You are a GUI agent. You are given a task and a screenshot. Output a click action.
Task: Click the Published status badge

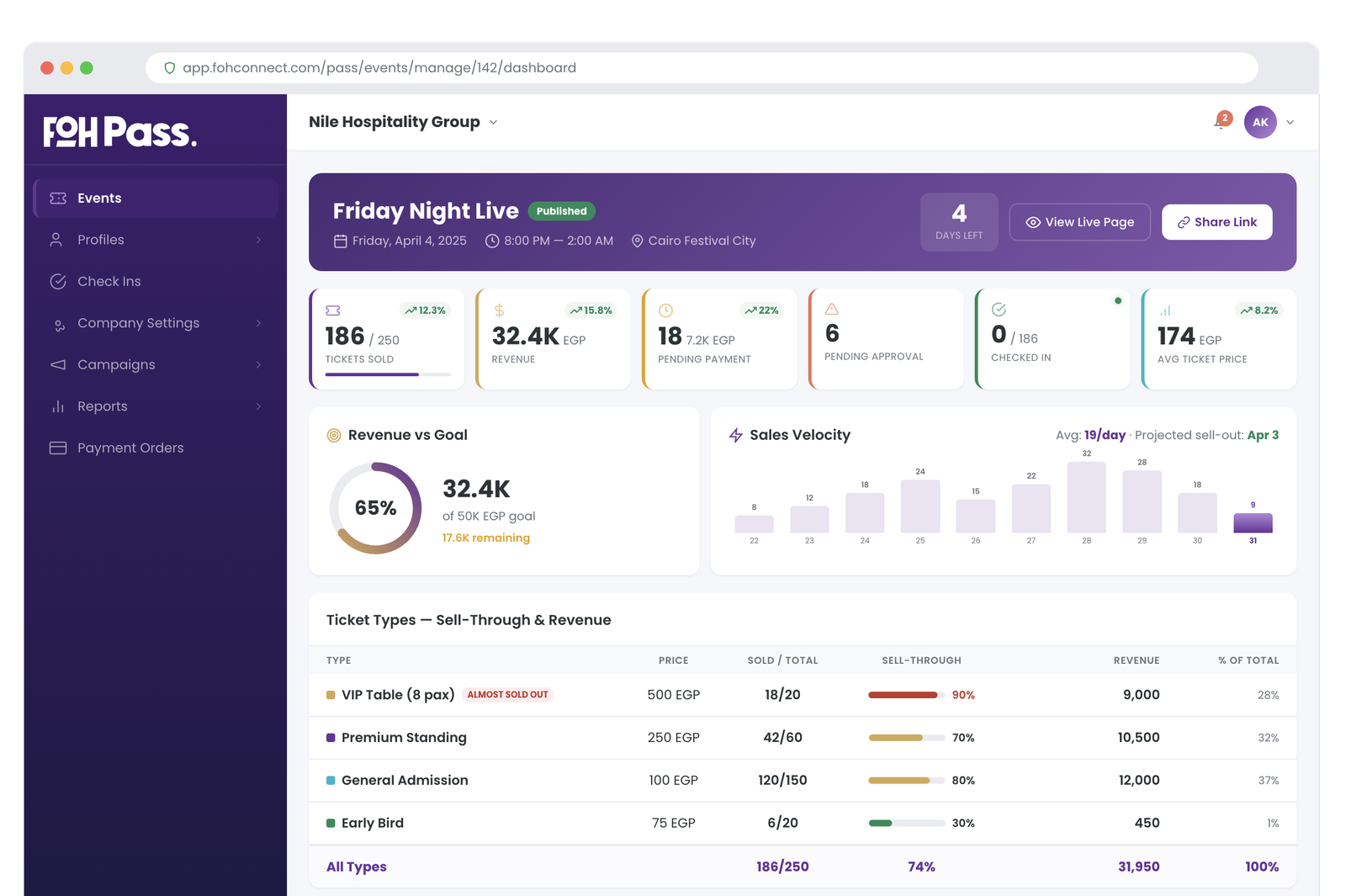561,211
